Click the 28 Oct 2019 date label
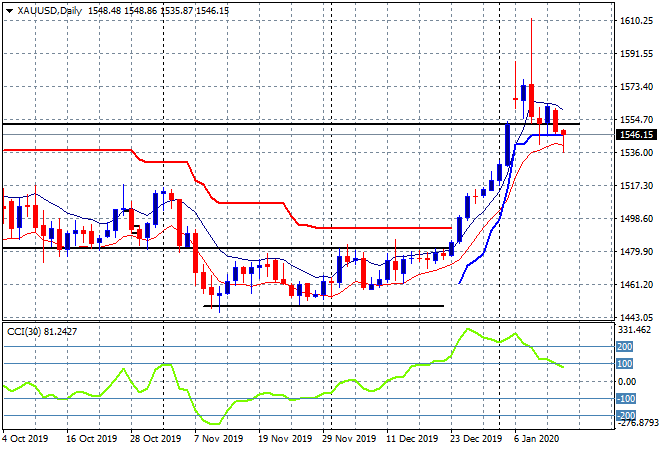This screenshot has width=660, height=450. 155,439
